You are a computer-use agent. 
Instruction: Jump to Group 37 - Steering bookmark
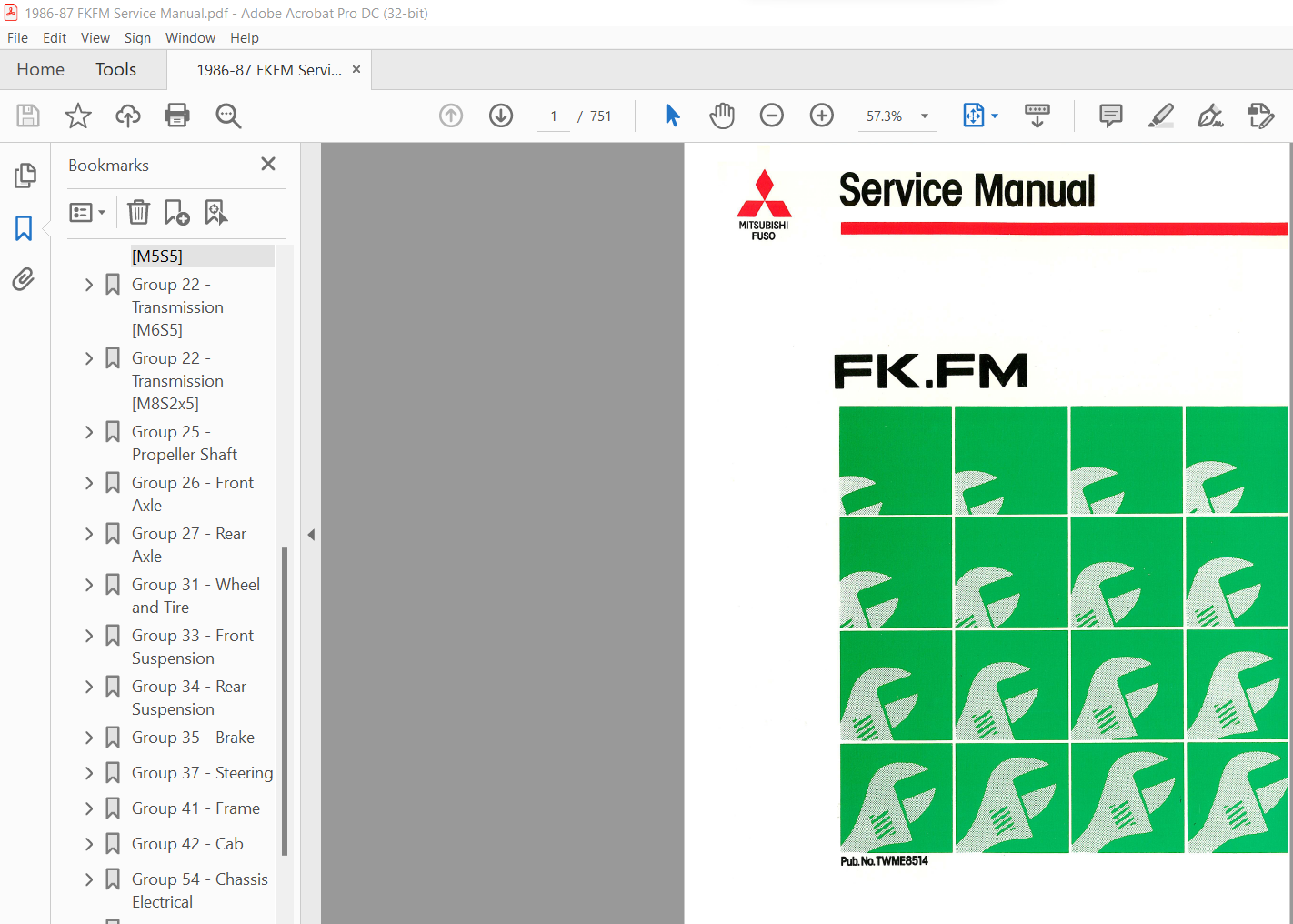[x=202, y=773]
